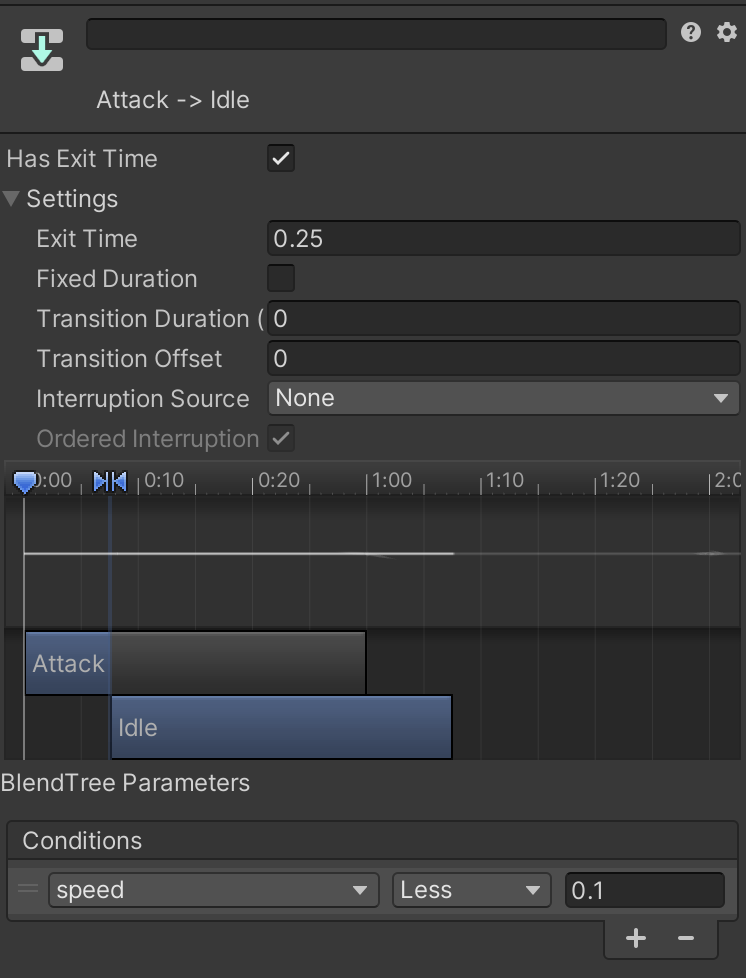Click the transition start/end marker icon
The image size is (746, 978).
pyautogui.click(x=110, y=482)
